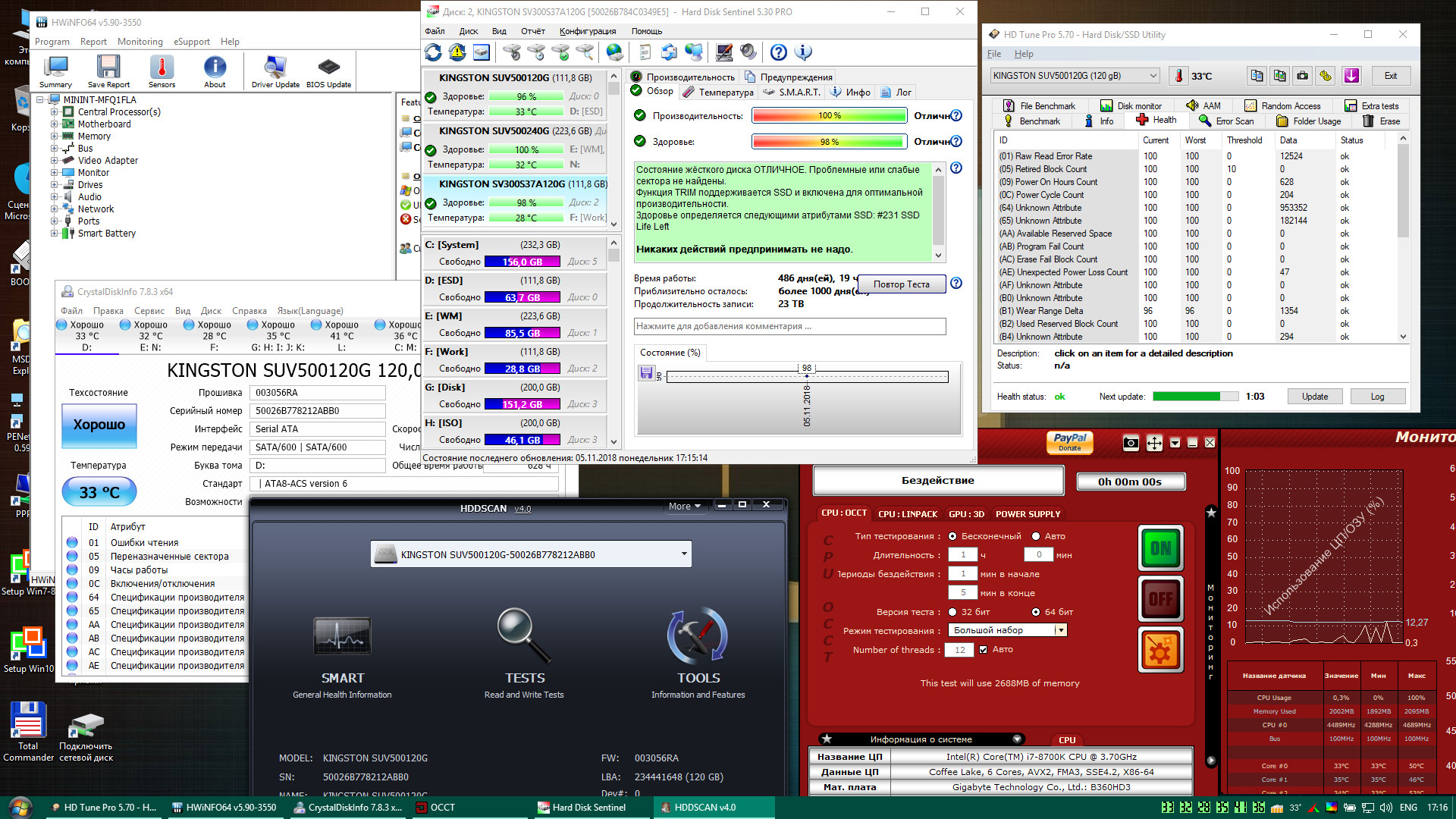Toggle the 64-bit radio button in OCCT
Screen dimensions: 1456x819
pos(1037,612)
